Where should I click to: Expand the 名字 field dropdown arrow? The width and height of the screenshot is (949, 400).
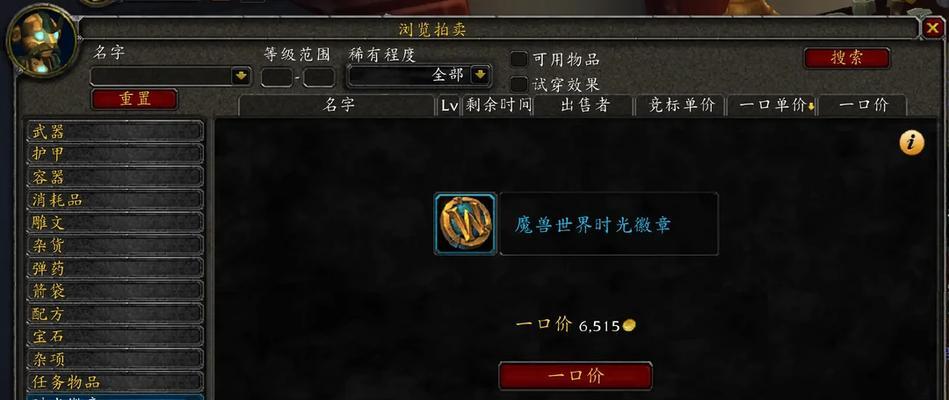pyautogui.click(x=241, y=76)
